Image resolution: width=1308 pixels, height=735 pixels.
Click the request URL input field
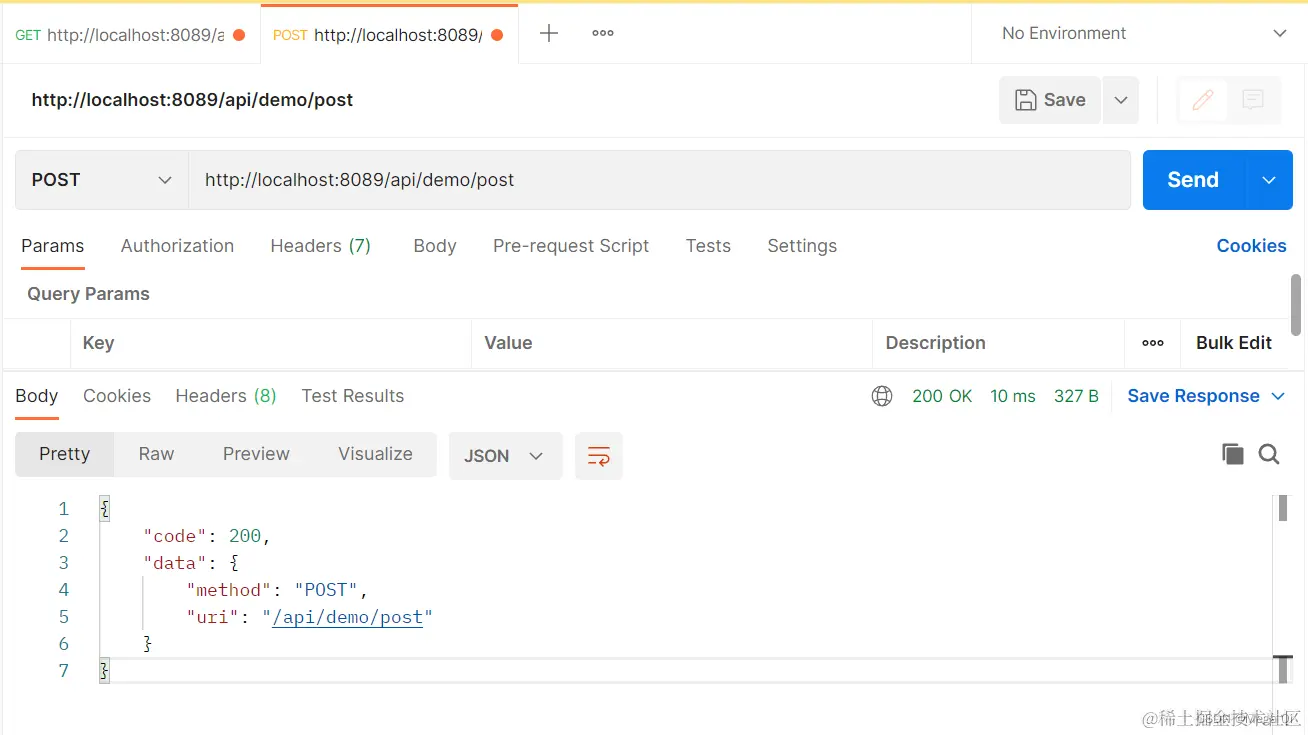point(659,180)
